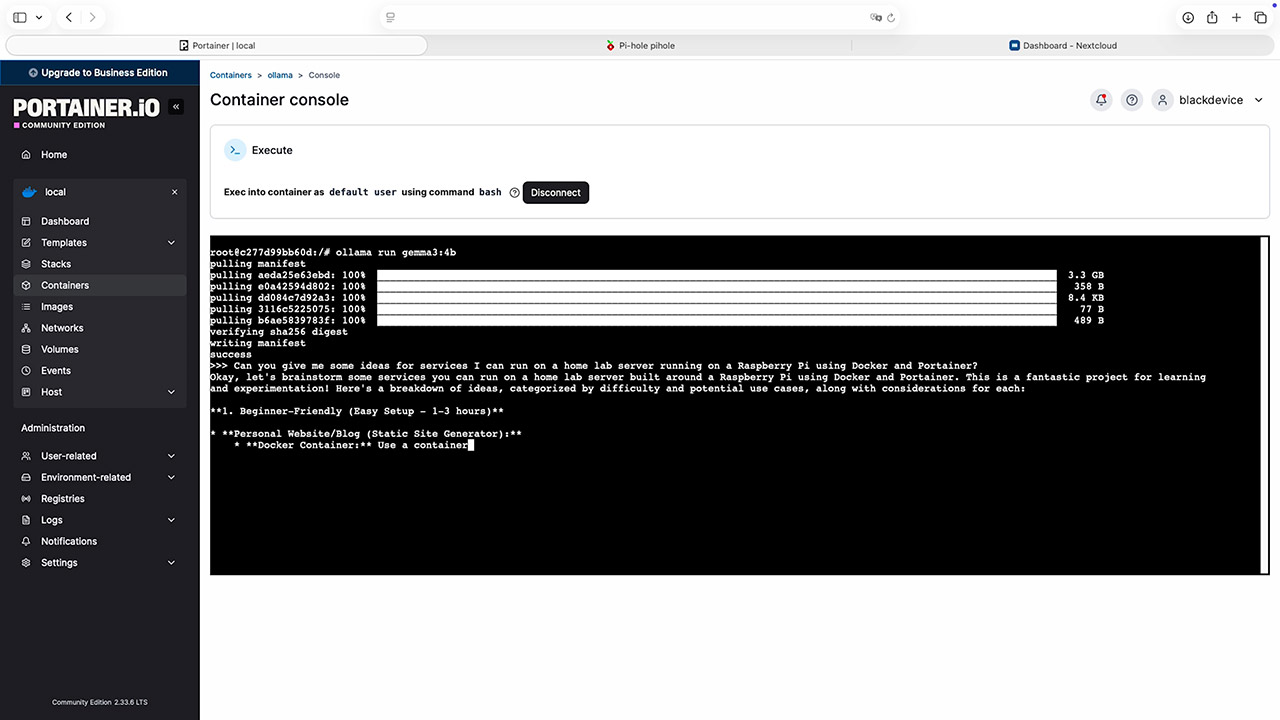Expand the Host submenu chevron
This screenshot has width=1280, height=720.
(x=171, y=391)
